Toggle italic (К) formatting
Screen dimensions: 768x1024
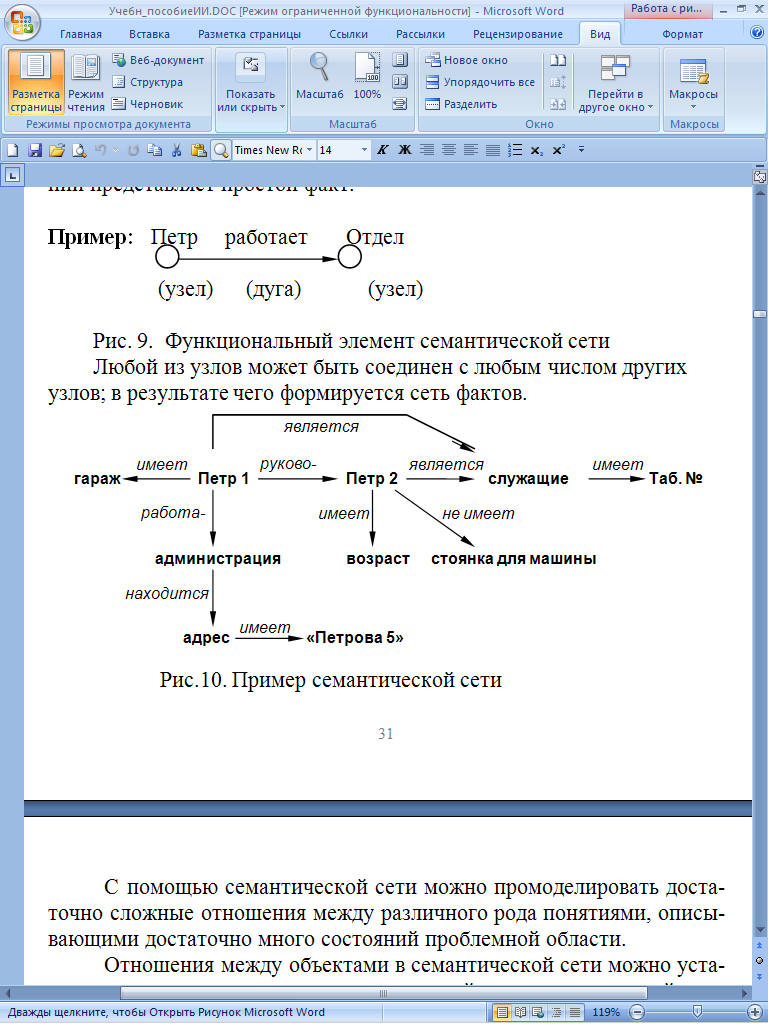tap(383, 150)
